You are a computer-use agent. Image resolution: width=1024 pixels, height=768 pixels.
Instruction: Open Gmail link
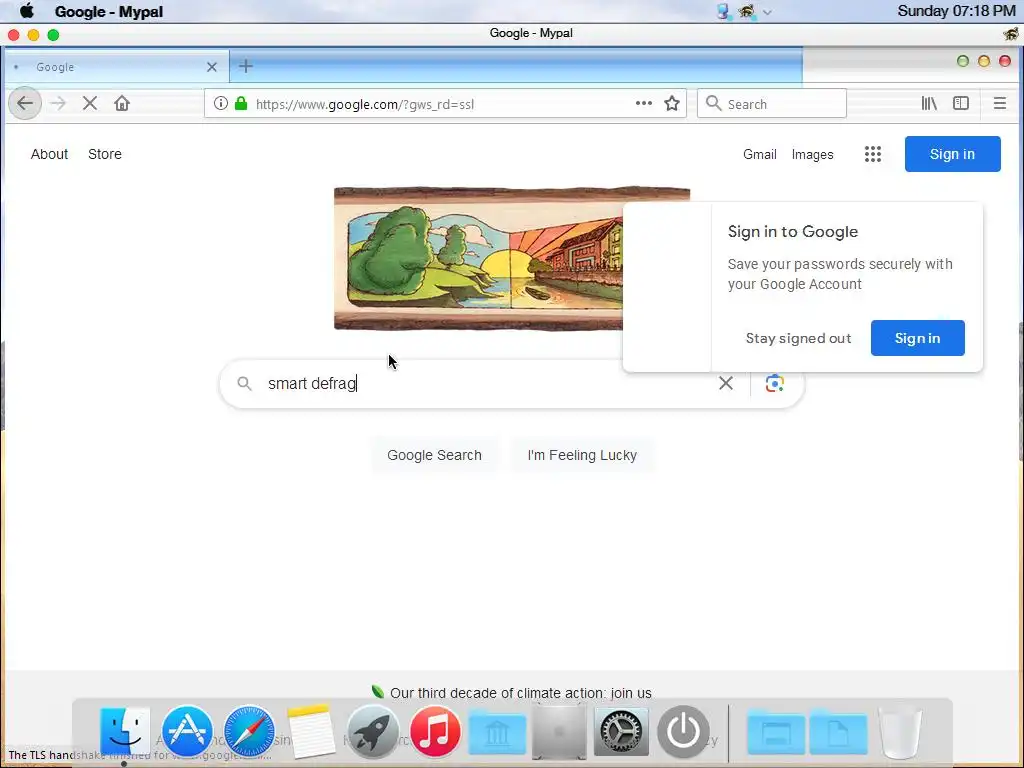click(760, 155)
